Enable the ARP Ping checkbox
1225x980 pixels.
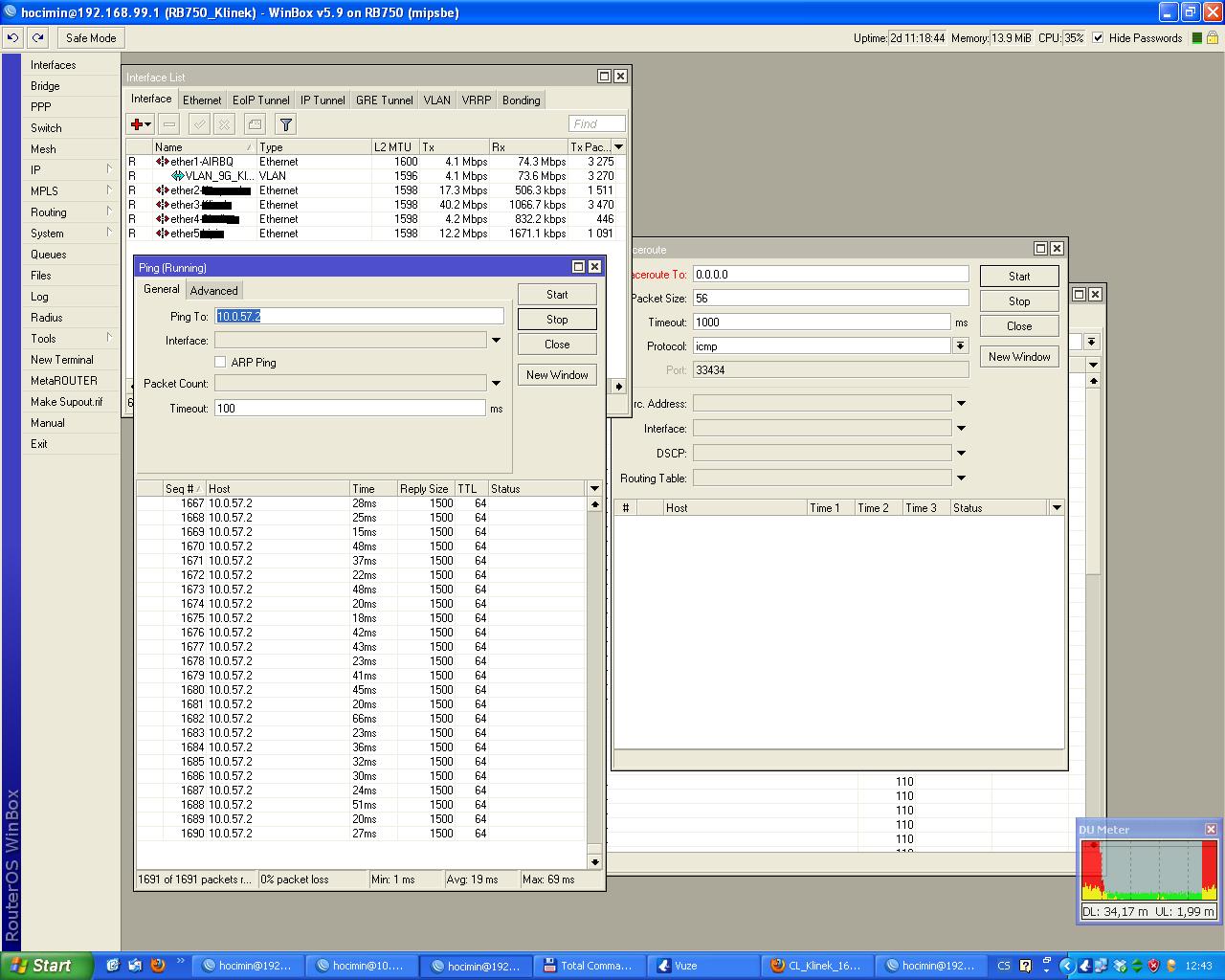tap(220, 362)
